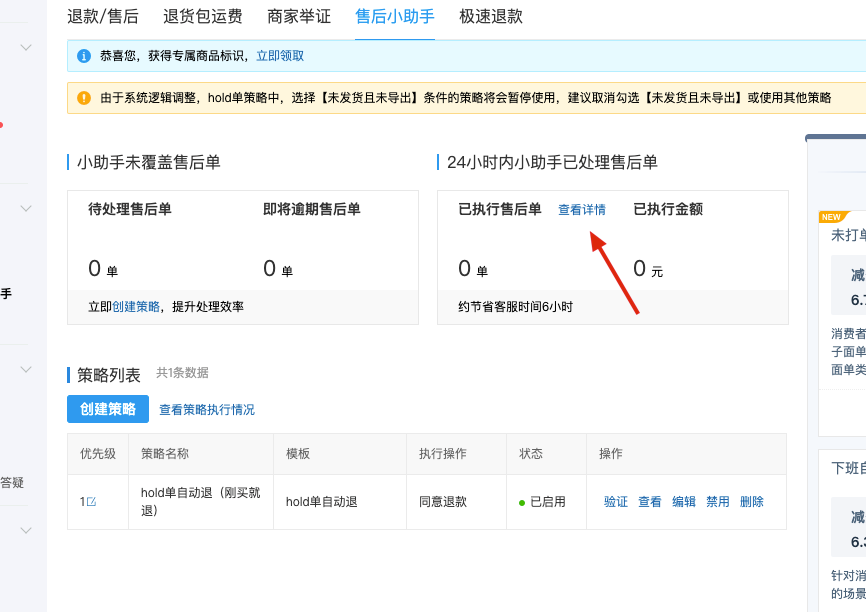Open the 退货包运费 tab
This screenshot has width=866, height=612.
pos(203,17)
